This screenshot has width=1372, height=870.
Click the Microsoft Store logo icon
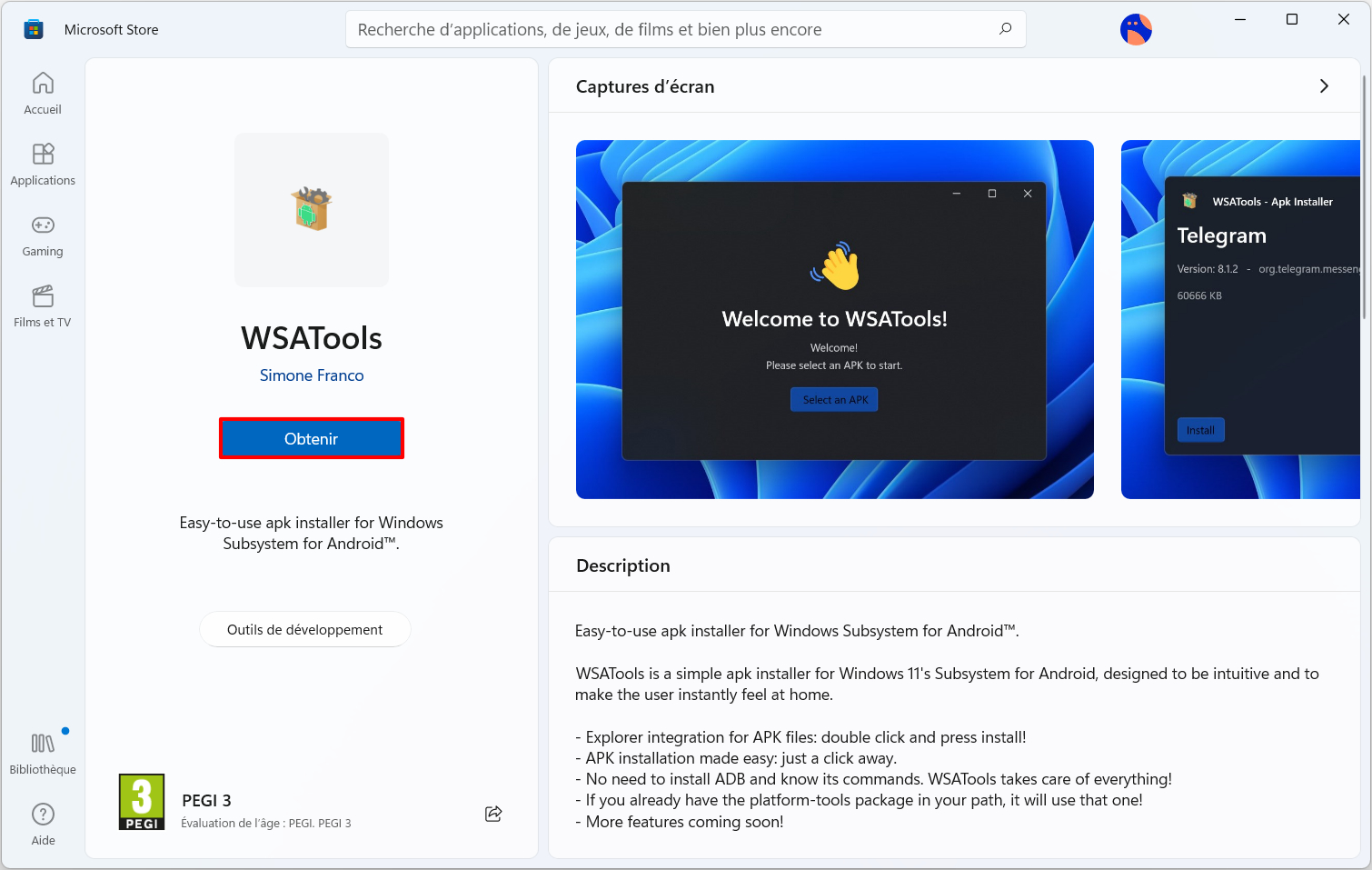click(x=34, y=29)
